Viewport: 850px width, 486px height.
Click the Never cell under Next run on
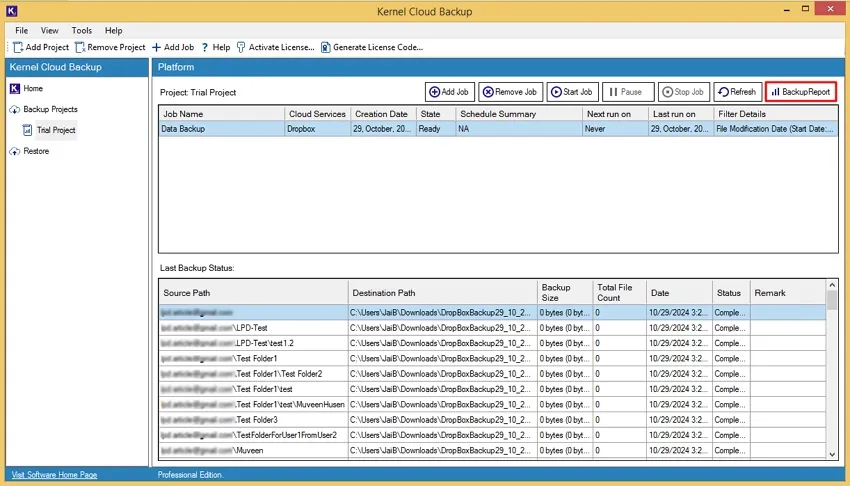pos(615,129)
